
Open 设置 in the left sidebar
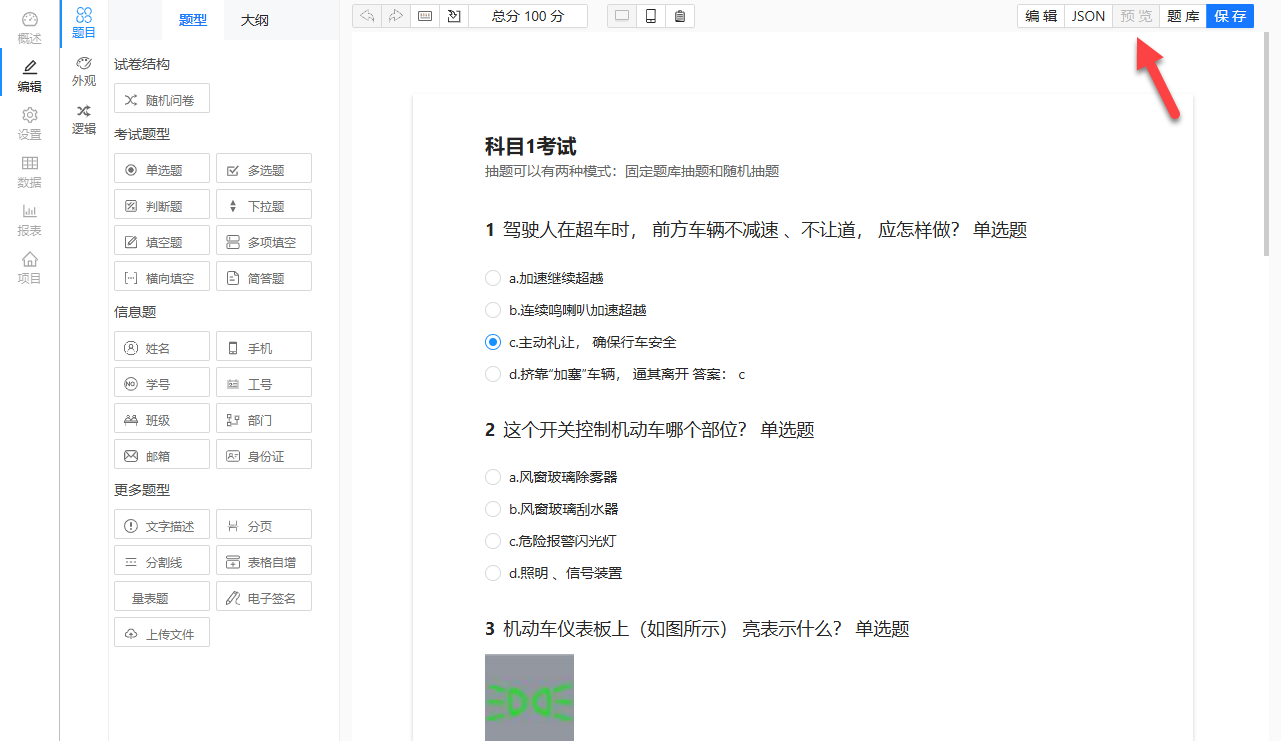tap(30, 124)
